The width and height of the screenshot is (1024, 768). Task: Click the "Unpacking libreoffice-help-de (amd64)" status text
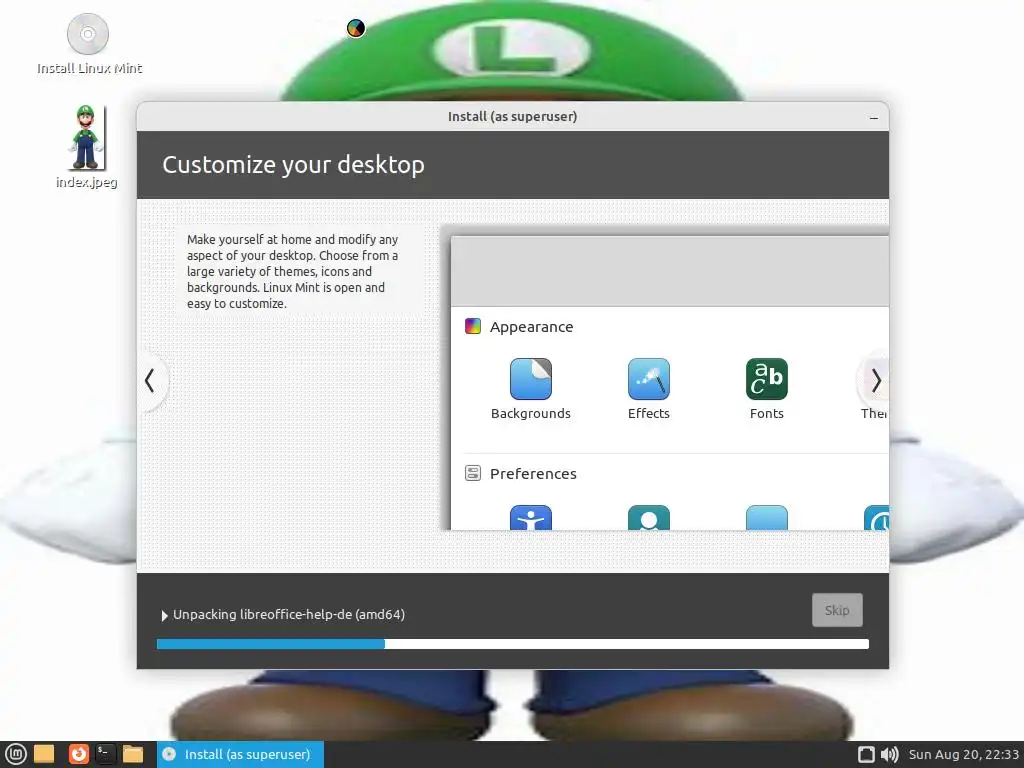[289, 615]
